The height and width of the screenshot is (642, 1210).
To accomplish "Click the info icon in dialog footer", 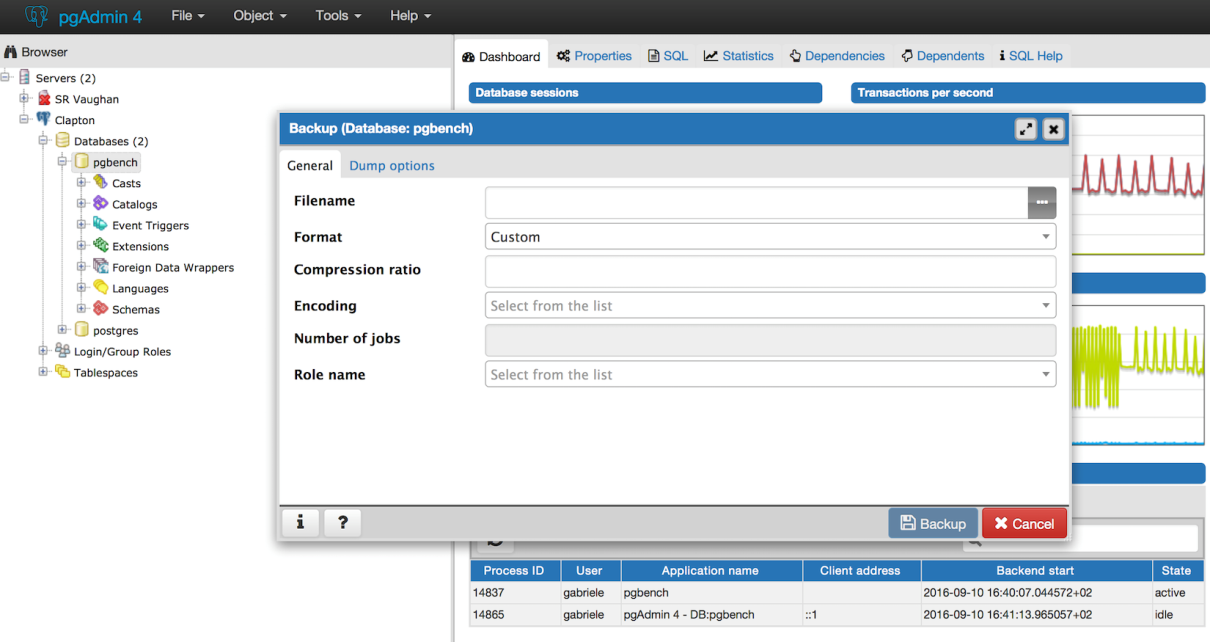I will [x=300, y=522].
